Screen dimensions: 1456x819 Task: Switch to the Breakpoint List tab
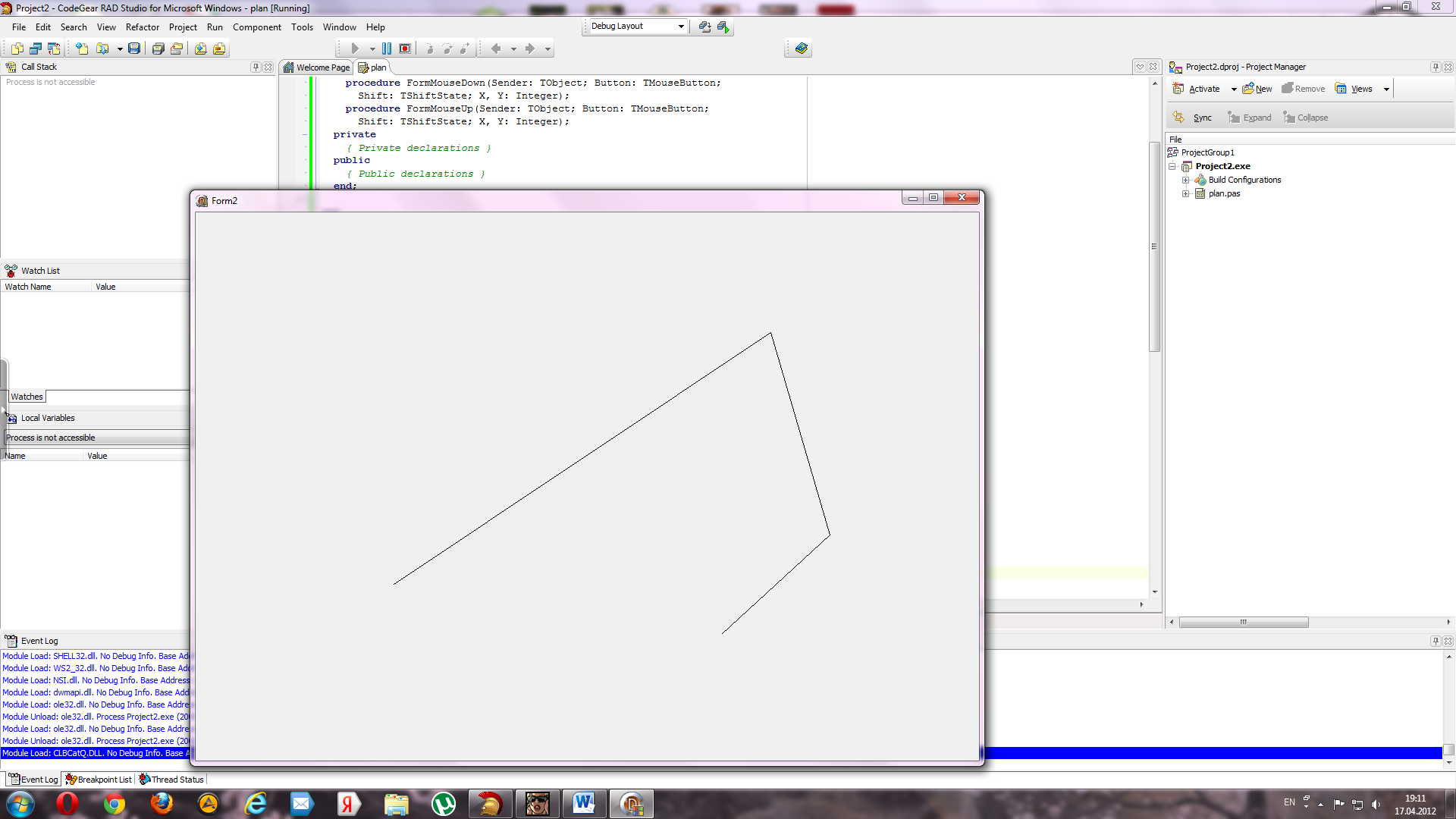[x=99, y=779]
